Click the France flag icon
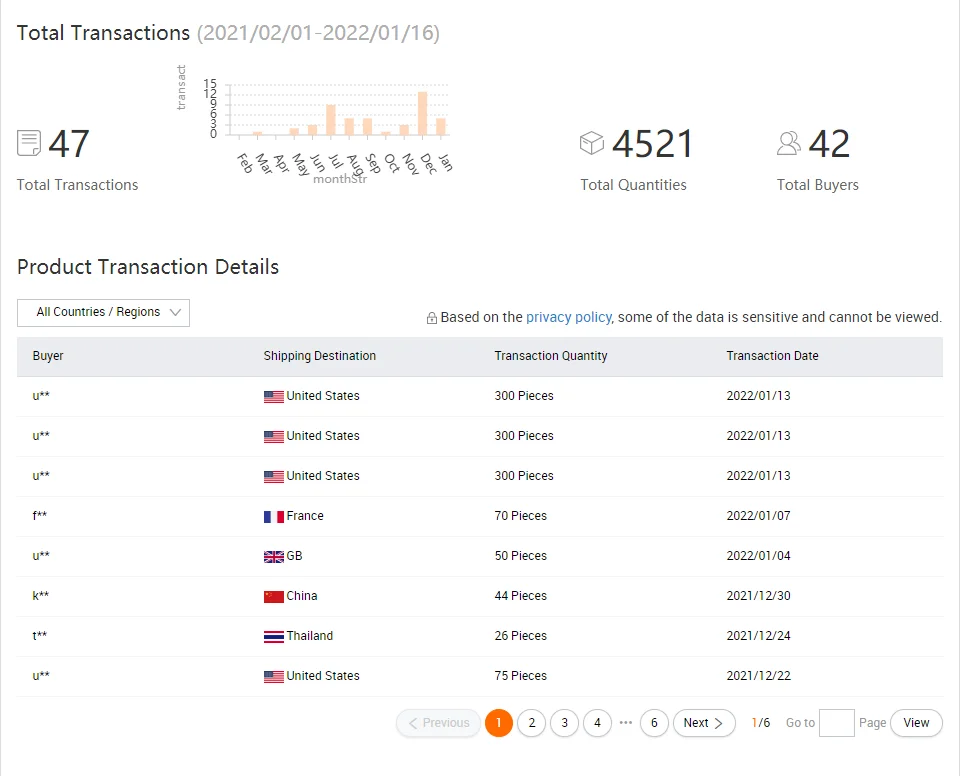 pos(273,517)
